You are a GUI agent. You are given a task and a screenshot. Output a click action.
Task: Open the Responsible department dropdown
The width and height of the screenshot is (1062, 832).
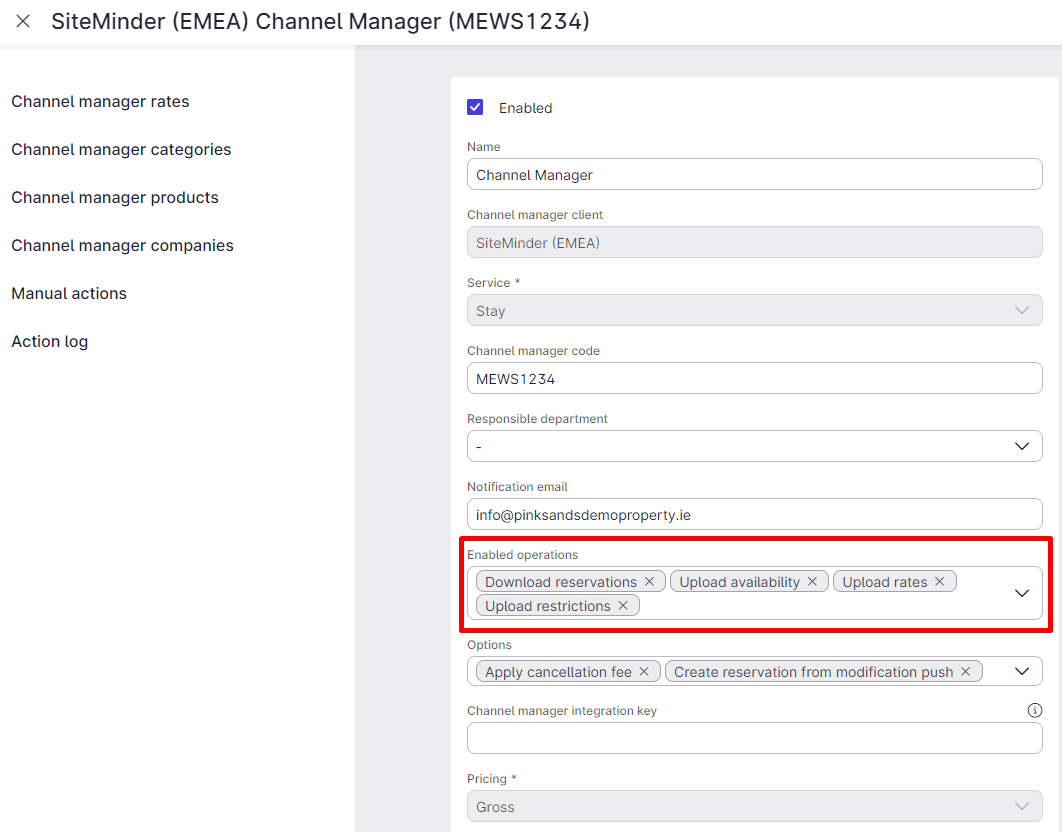point(1022,446)
